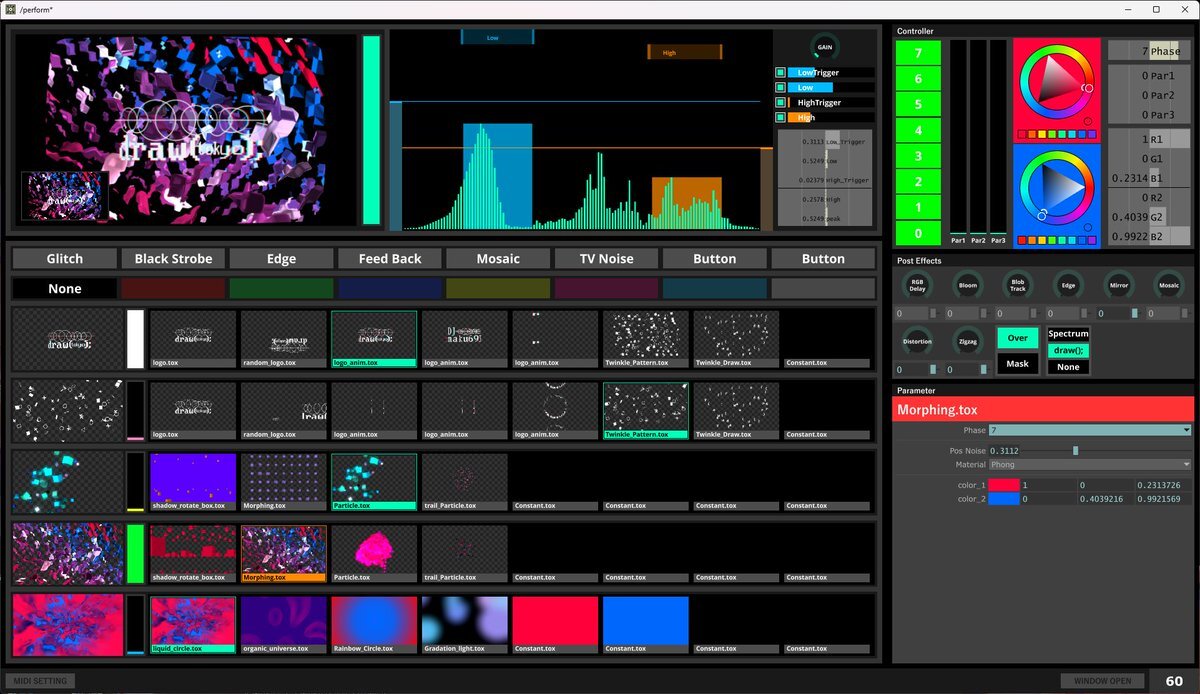Click the GAIN knob
Screen dimensions: 1200x694
coord(825,47)
